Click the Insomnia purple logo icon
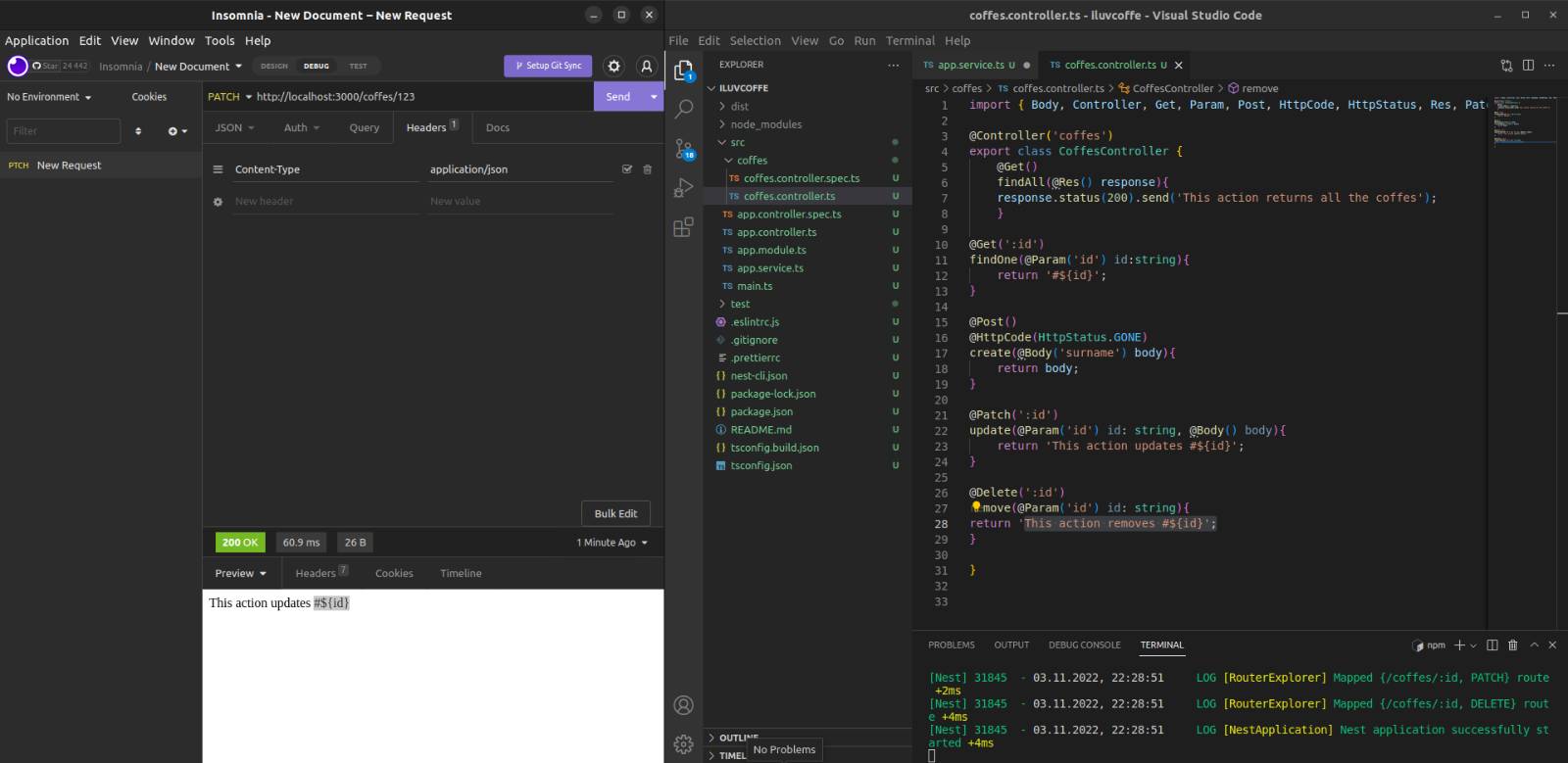 point(18,66)
